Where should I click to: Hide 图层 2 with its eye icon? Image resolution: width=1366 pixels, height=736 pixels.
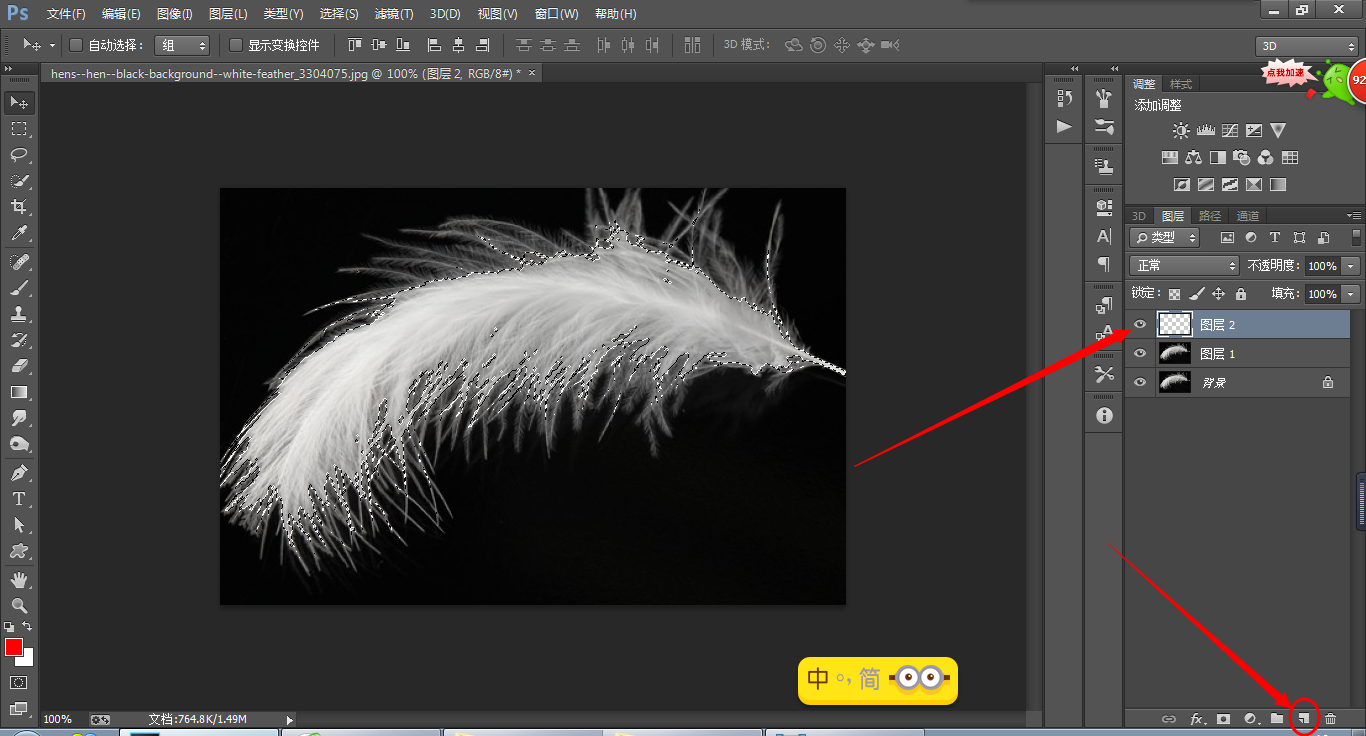point(1139,324)
